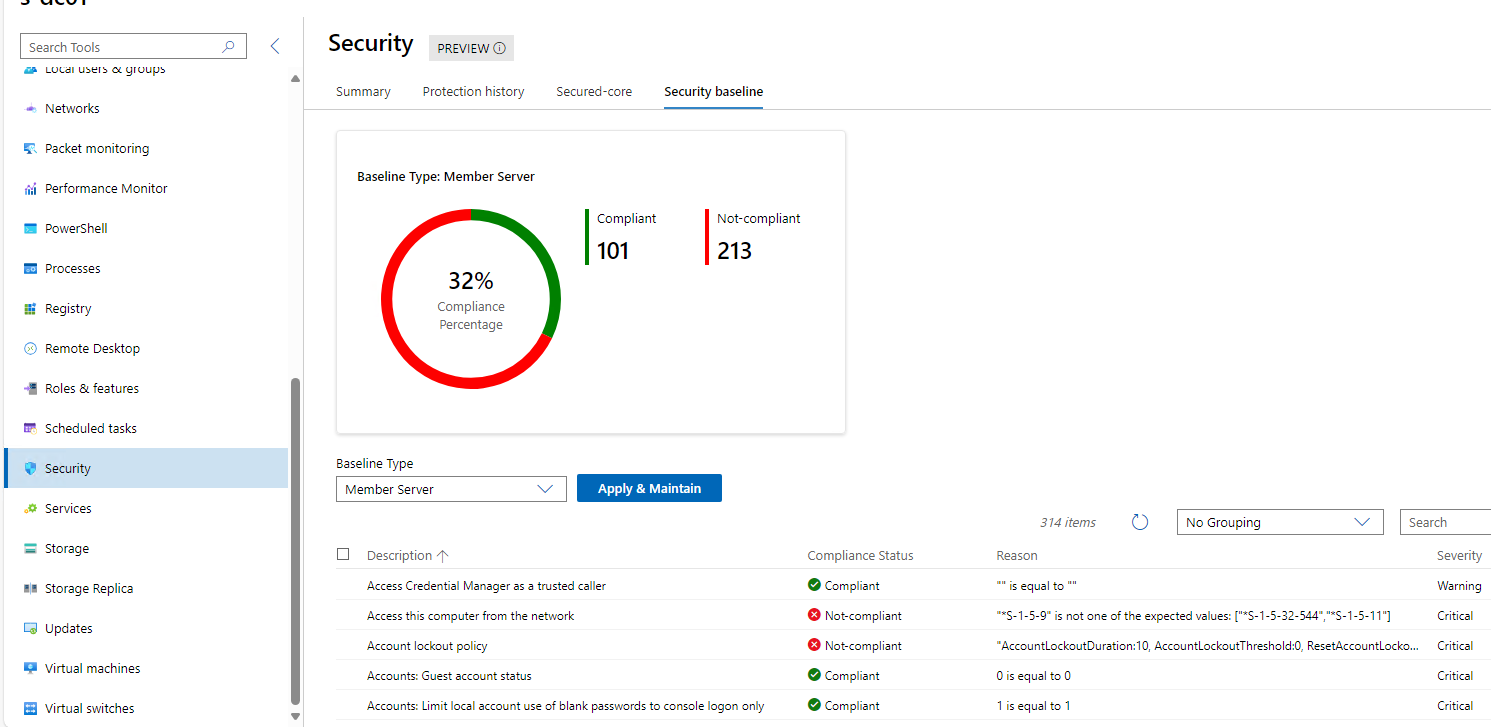Check the select-all box in the table header

pyautogui.click(x=343, y=554)
